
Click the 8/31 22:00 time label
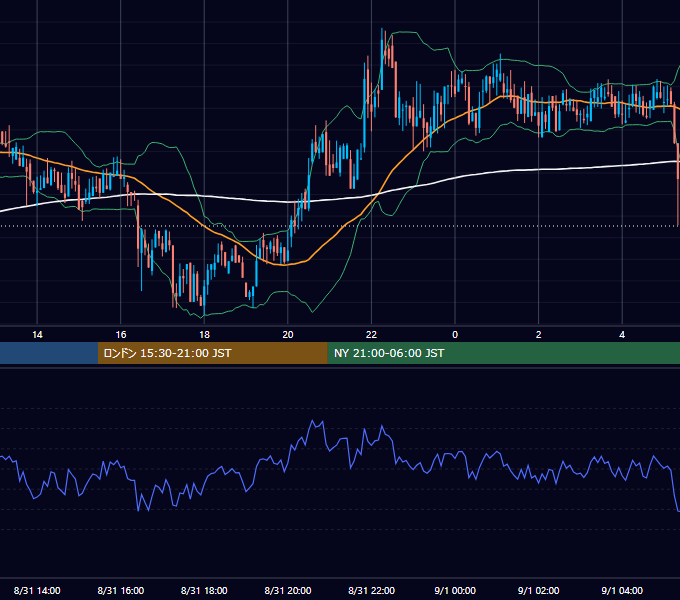372,590
